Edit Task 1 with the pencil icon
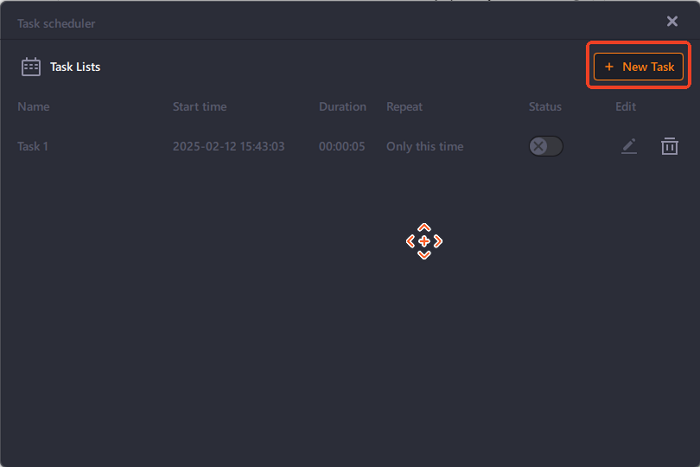 coord(628,146)
